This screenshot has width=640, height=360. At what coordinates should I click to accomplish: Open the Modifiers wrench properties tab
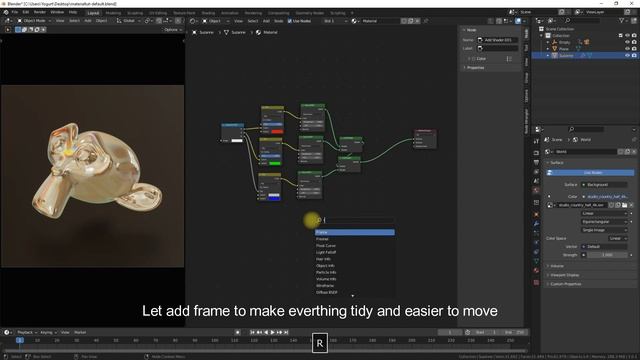pos(536,224)
